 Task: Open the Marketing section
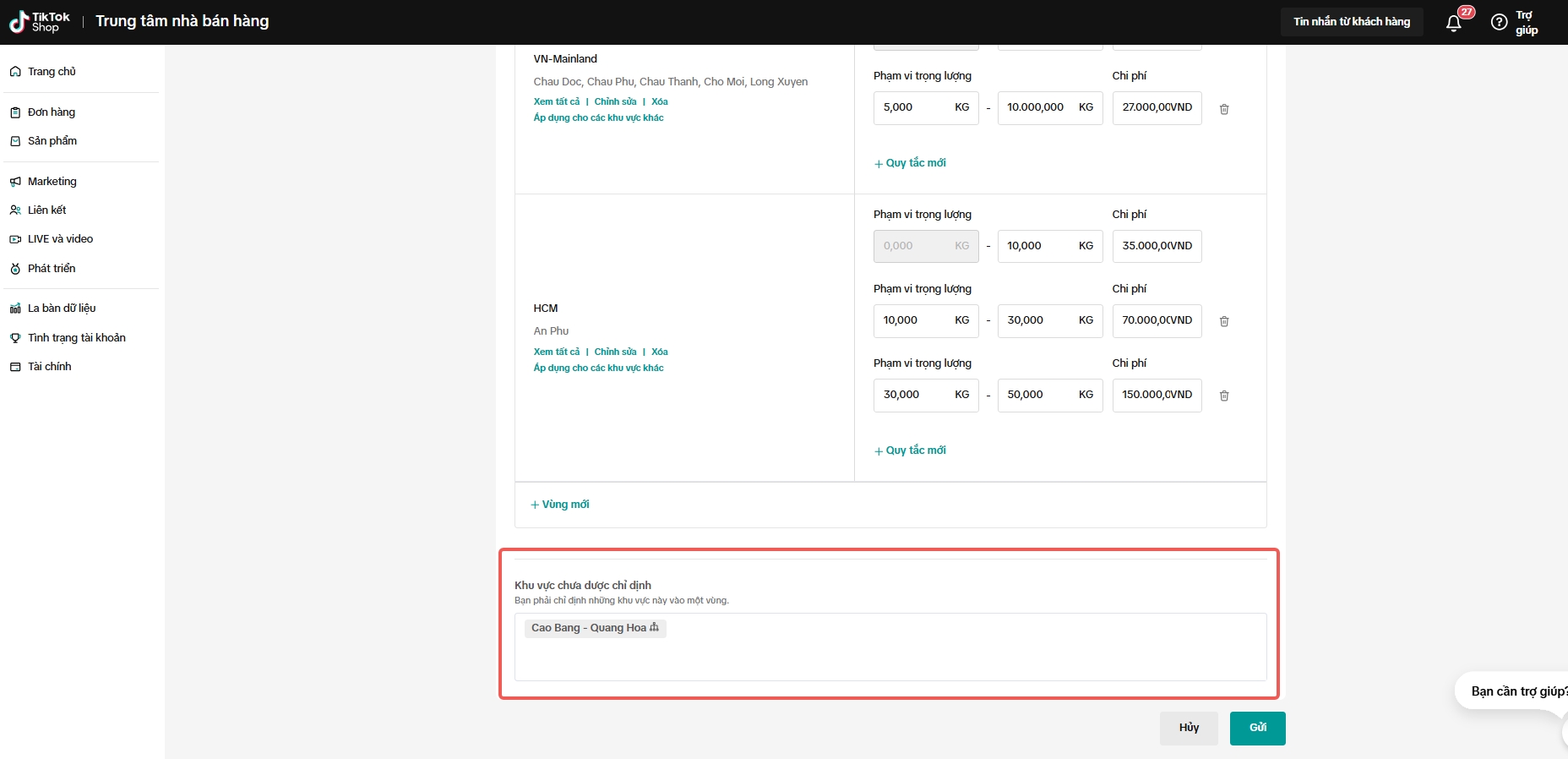(52, 182)
